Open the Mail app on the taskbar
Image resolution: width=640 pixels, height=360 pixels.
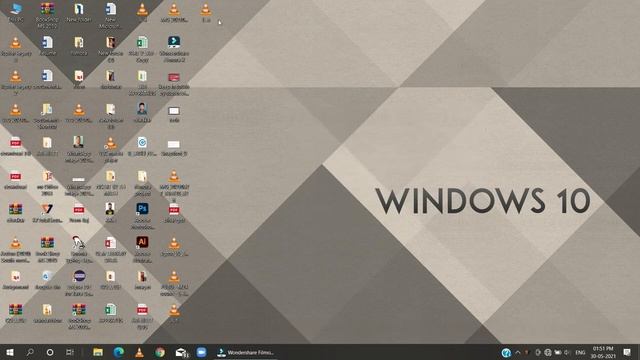point(181,352)
